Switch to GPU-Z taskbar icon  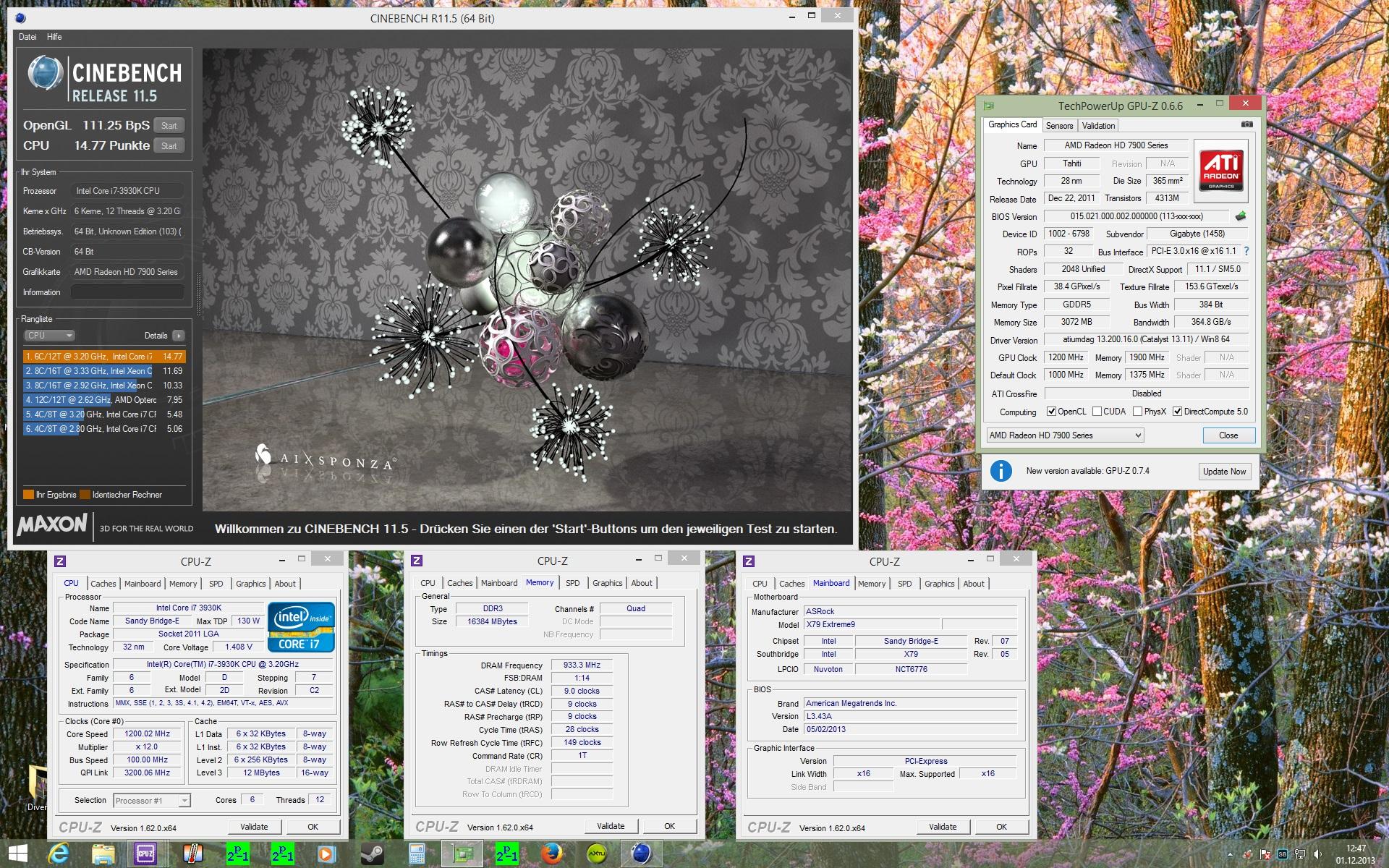pyautogui.click(x=462, y=854)
